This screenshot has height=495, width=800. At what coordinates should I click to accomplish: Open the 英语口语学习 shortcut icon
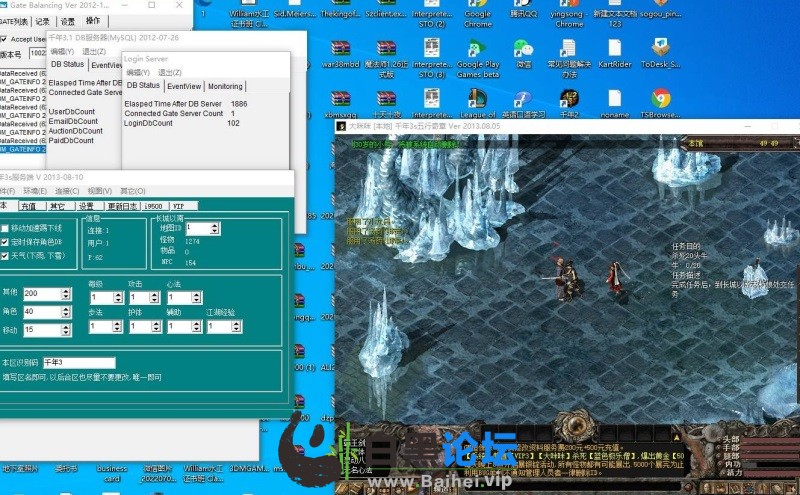pyautogui.click(x=523, y=104)
